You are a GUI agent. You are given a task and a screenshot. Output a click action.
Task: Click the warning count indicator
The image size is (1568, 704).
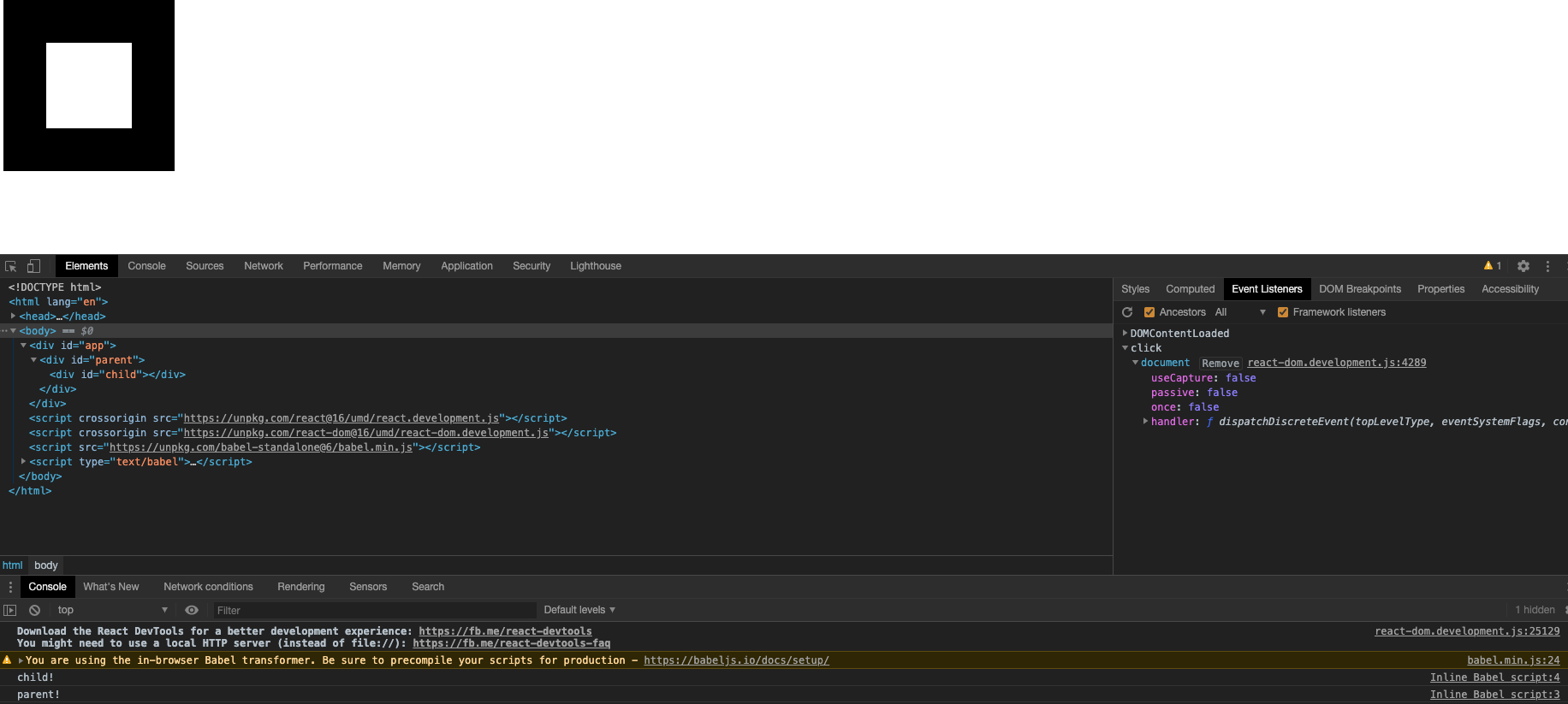1493,266
